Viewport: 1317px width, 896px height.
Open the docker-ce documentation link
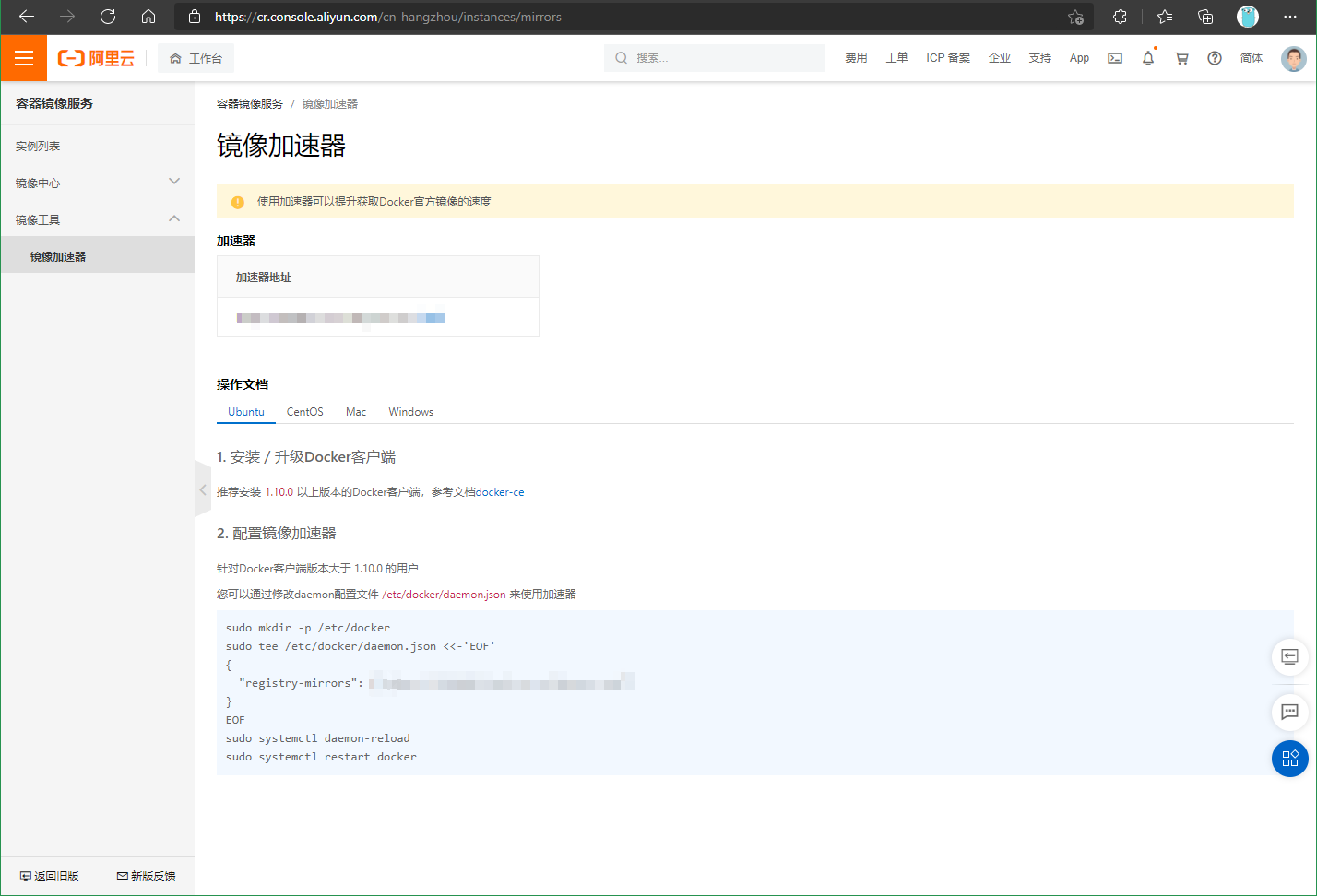(x=500, y=491)
